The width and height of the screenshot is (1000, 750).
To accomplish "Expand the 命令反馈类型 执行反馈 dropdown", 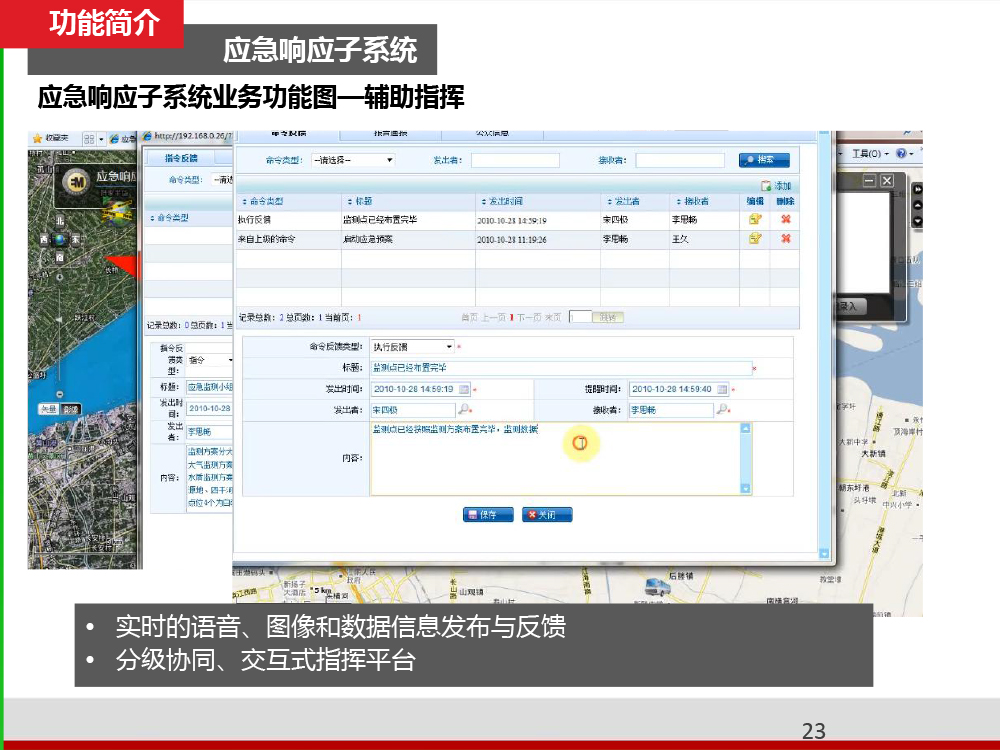I will [x=448, y=346].
